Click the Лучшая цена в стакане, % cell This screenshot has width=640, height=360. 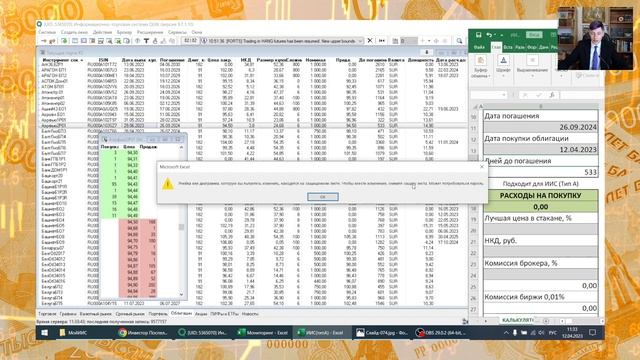541,218
